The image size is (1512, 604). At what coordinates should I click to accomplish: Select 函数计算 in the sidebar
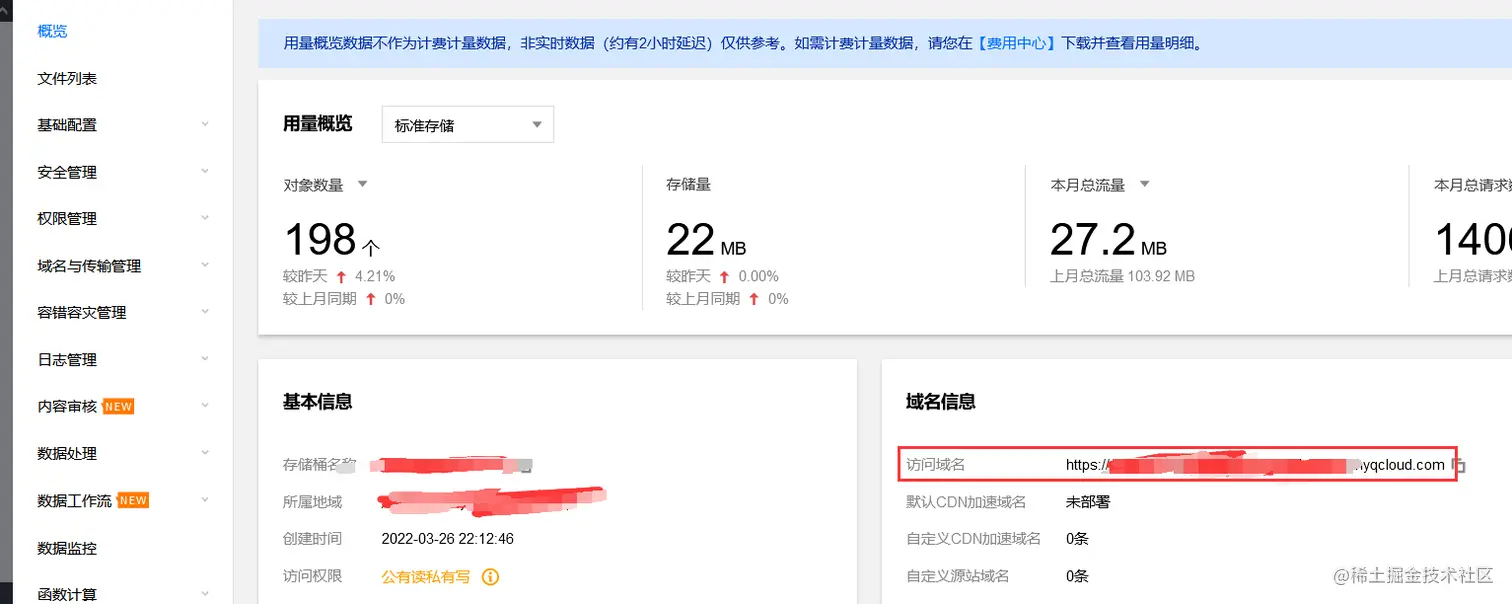(67, 594)
